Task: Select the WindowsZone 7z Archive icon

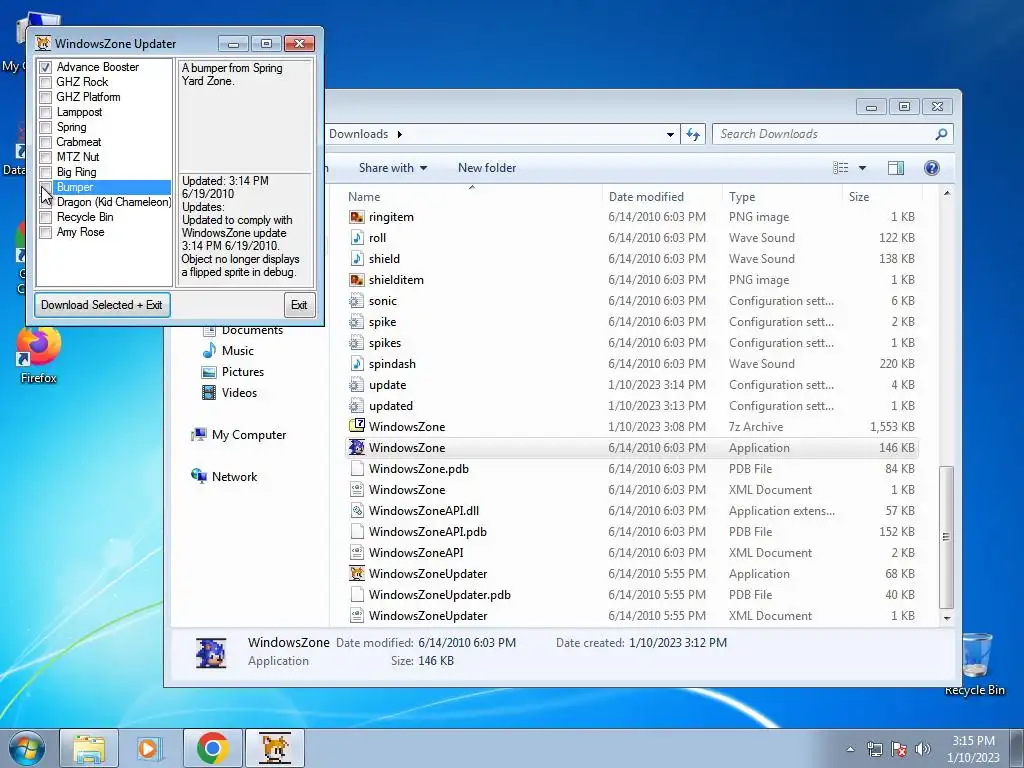Action: pos(357,426)
